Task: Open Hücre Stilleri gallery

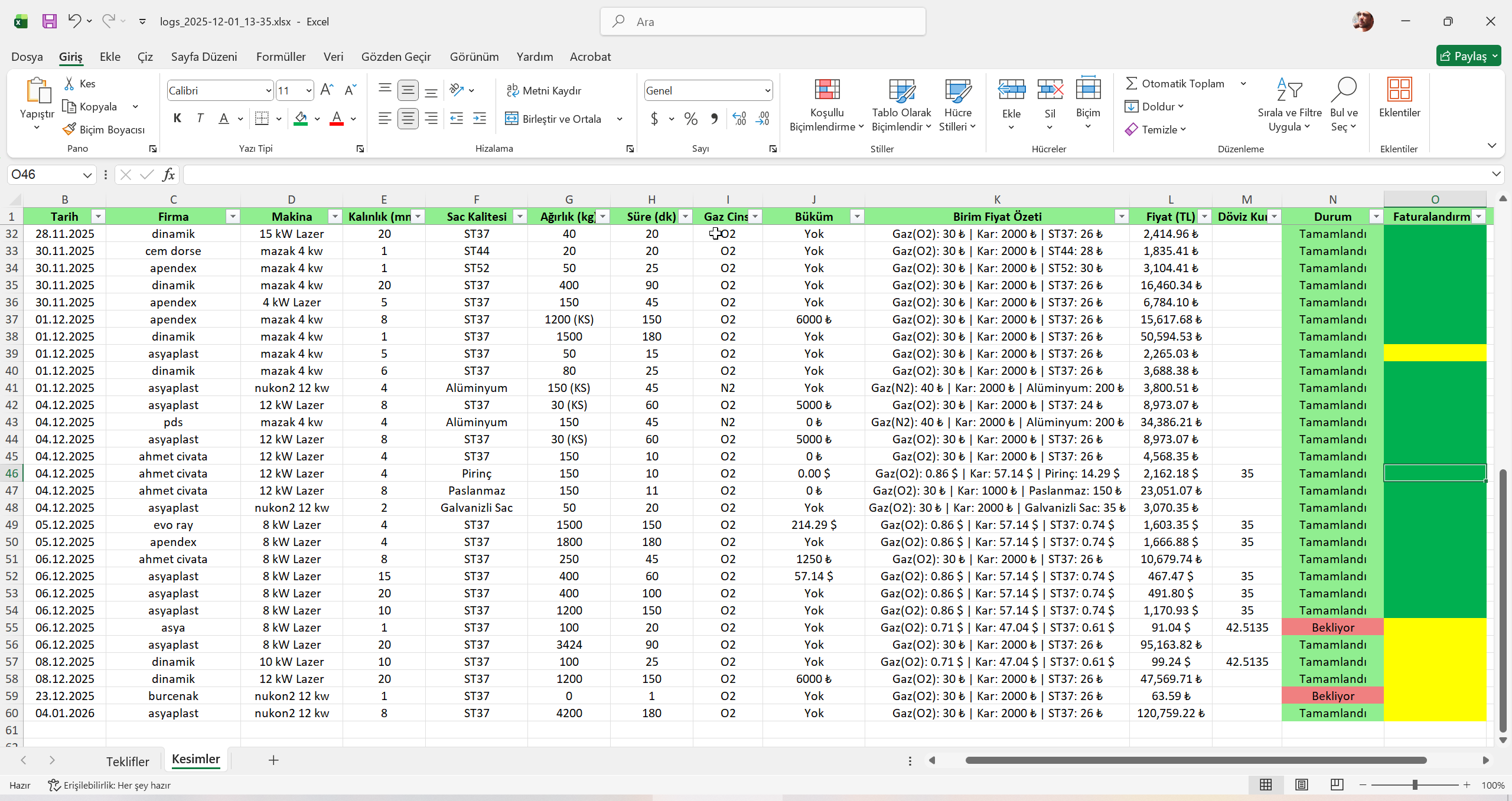Action: (x=957, y=106)
